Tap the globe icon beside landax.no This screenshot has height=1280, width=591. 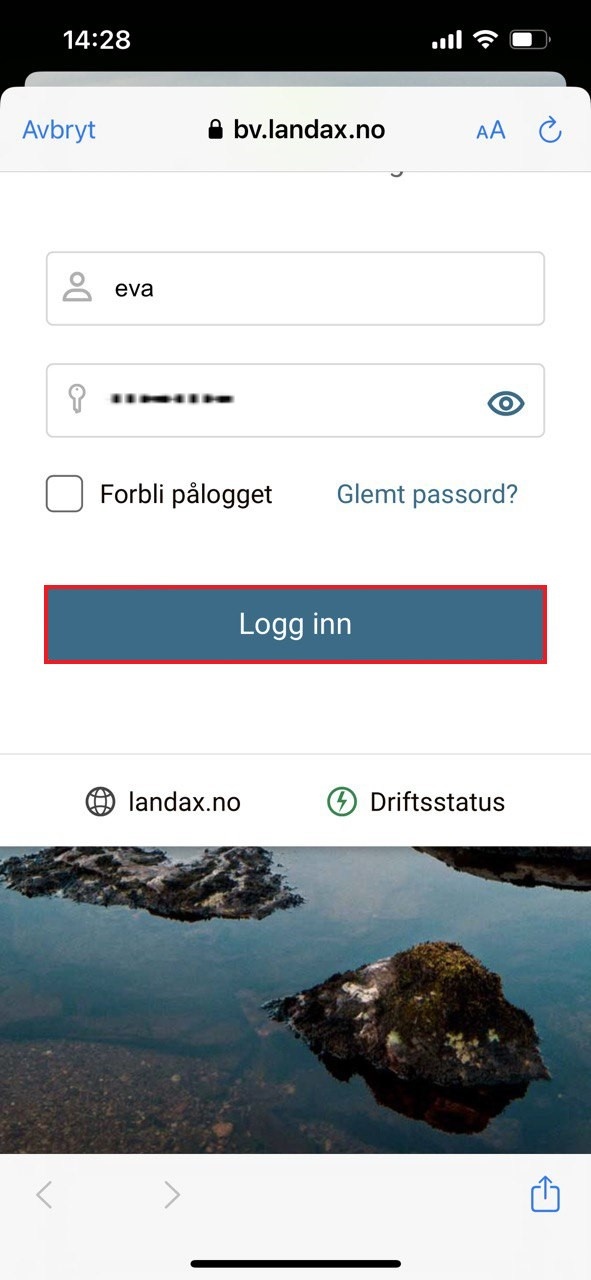[100, 802]
